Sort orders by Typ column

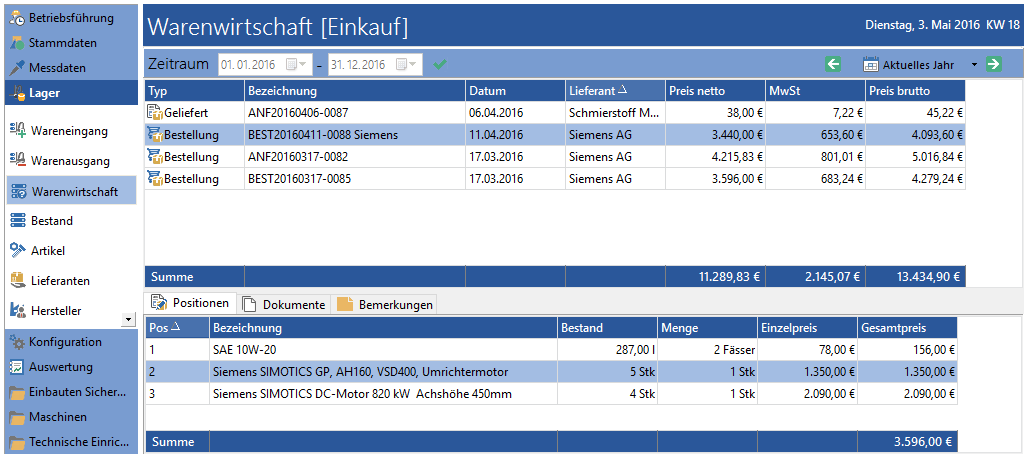tap(195, 90)
